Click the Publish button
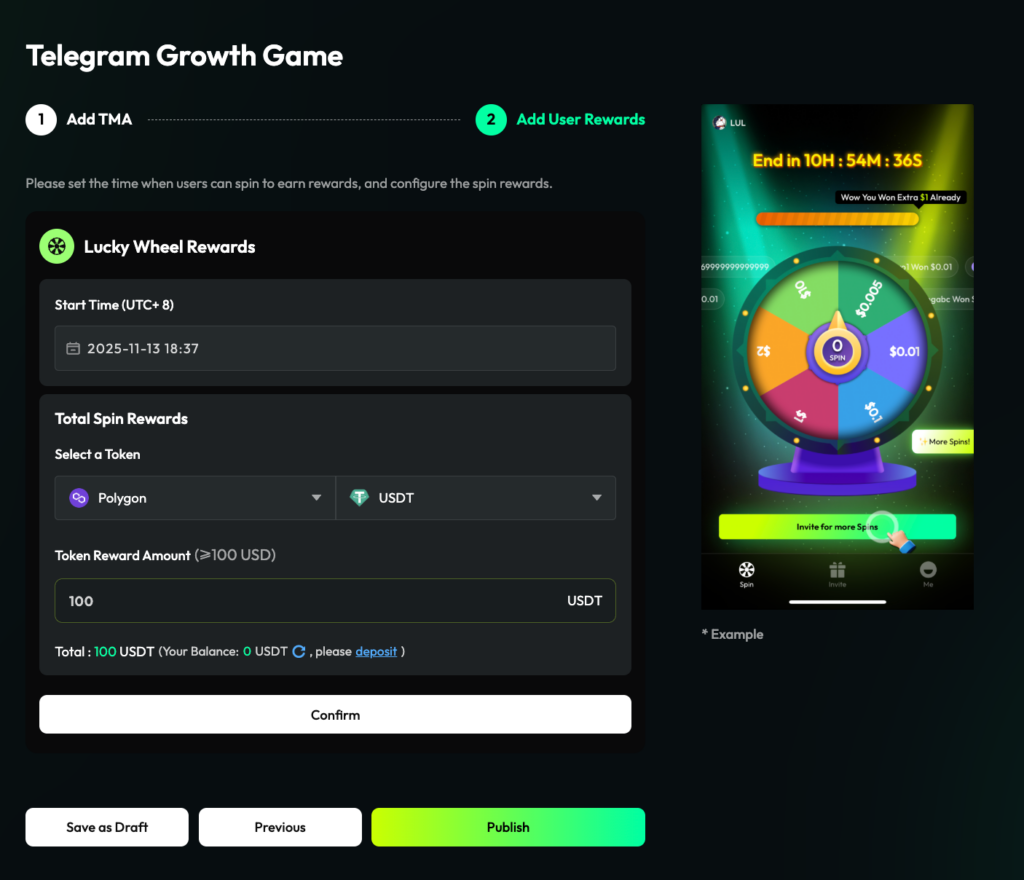 click(x=508, y=827)
